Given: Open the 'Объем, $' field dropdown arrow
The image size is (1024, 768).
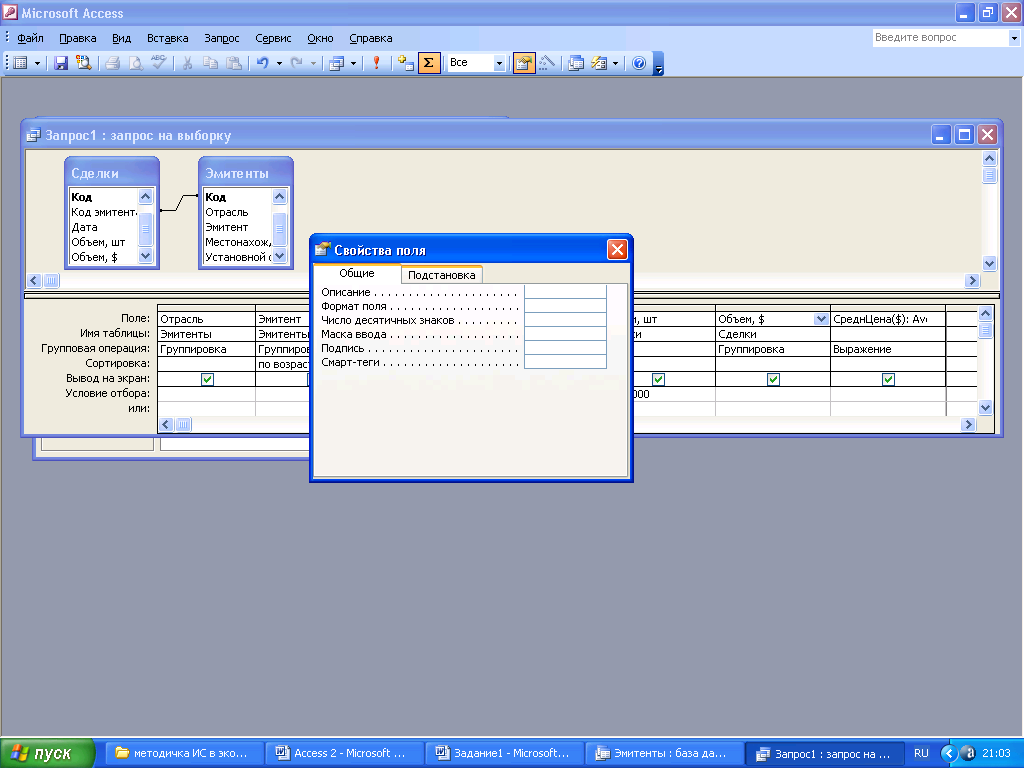Looking at the screenshot, I should coord(821,319).
